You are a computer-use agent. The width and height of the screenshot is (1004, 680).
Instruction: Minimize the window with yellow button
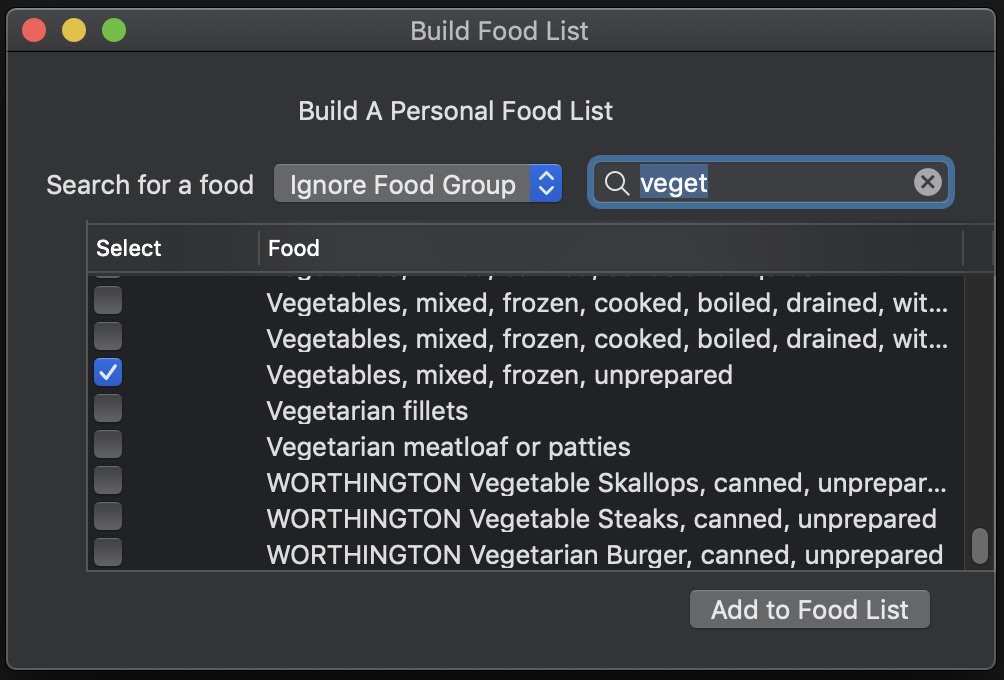74,31
